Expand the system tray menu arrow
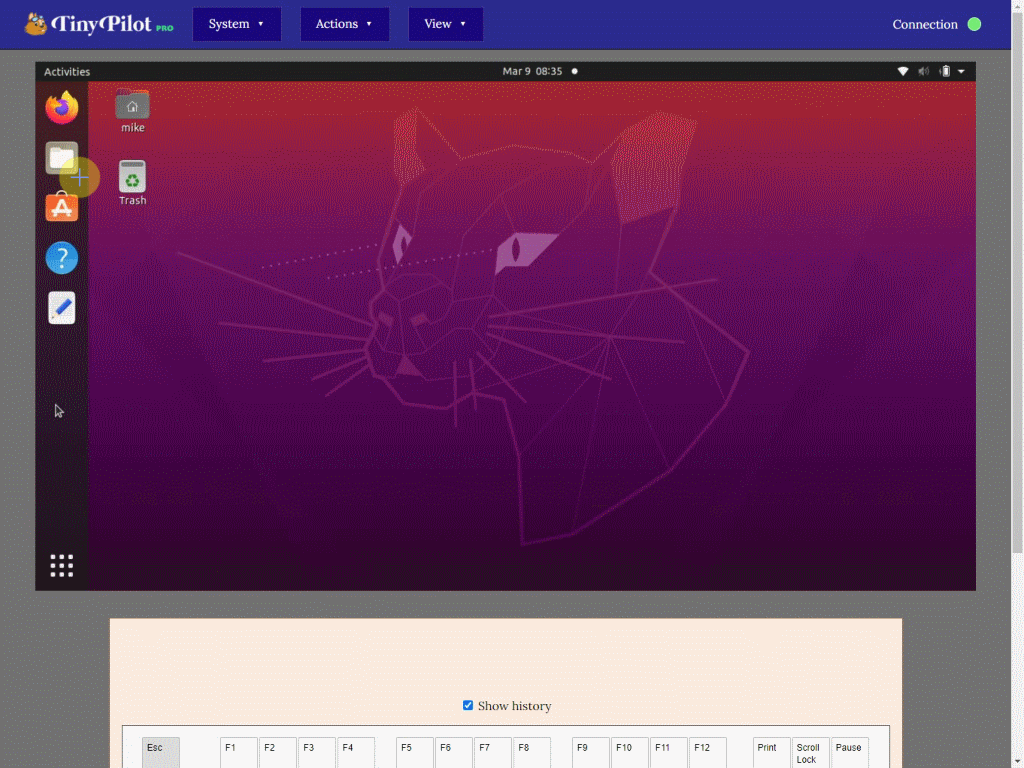1024x768 pixels. 961,71
